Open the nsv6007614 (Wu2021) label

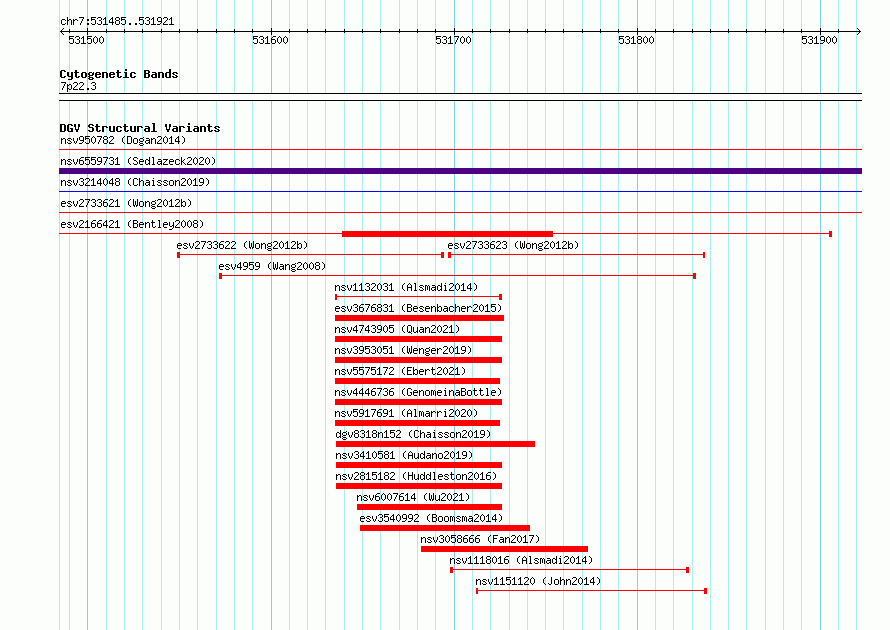coord(413,497)
